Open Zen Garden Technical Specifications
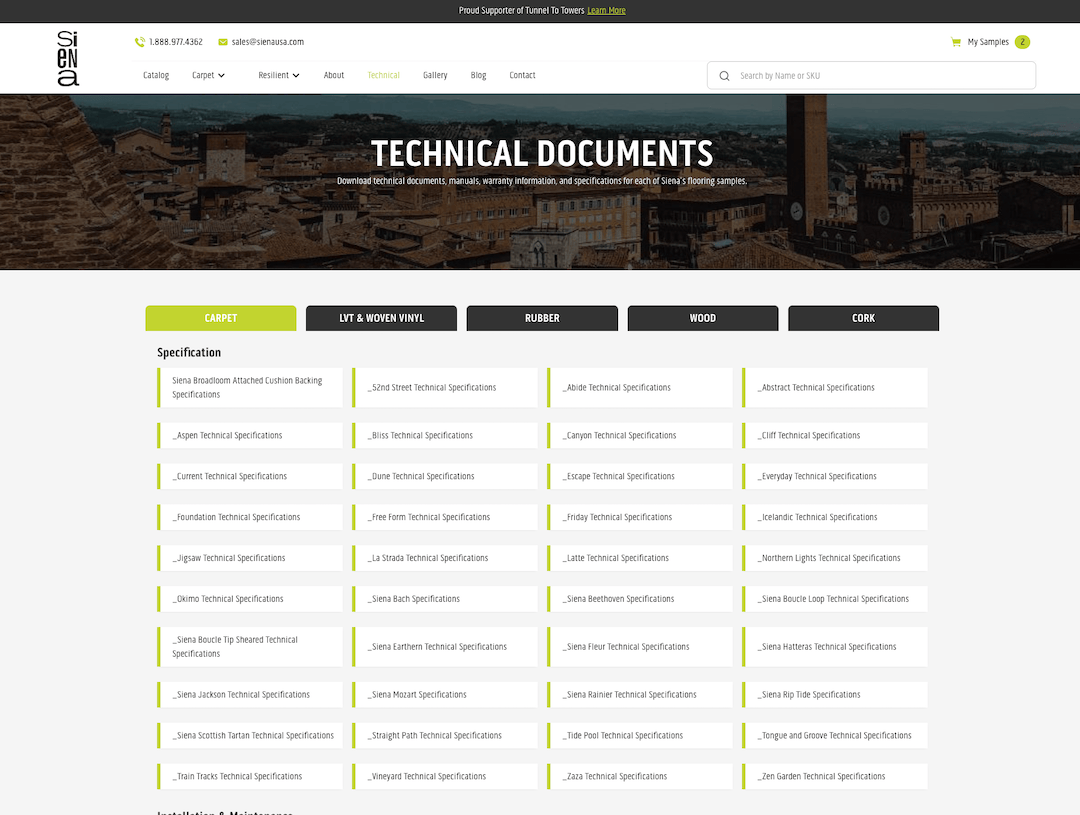This screenshot has width=1080, height=815. (x=835, y=776)
